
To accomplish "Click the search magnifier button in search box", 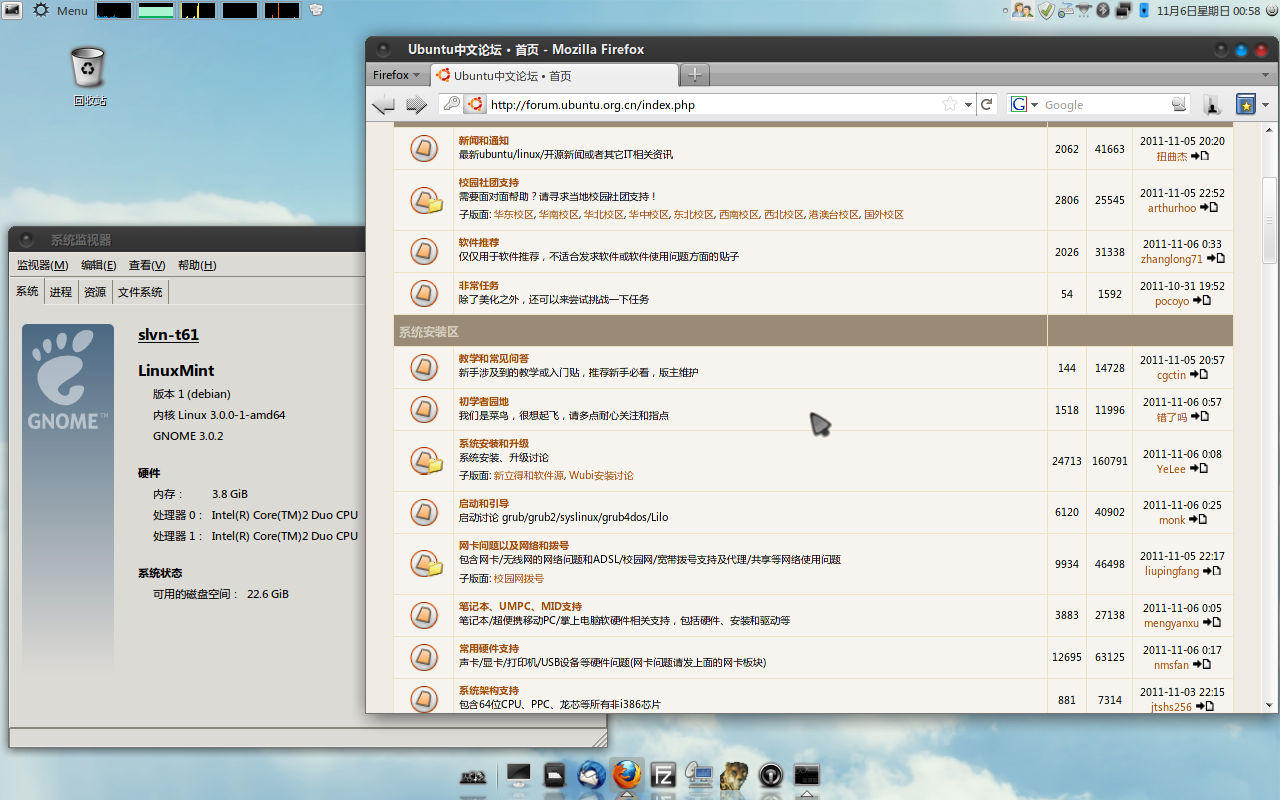I will point(1179,104).
